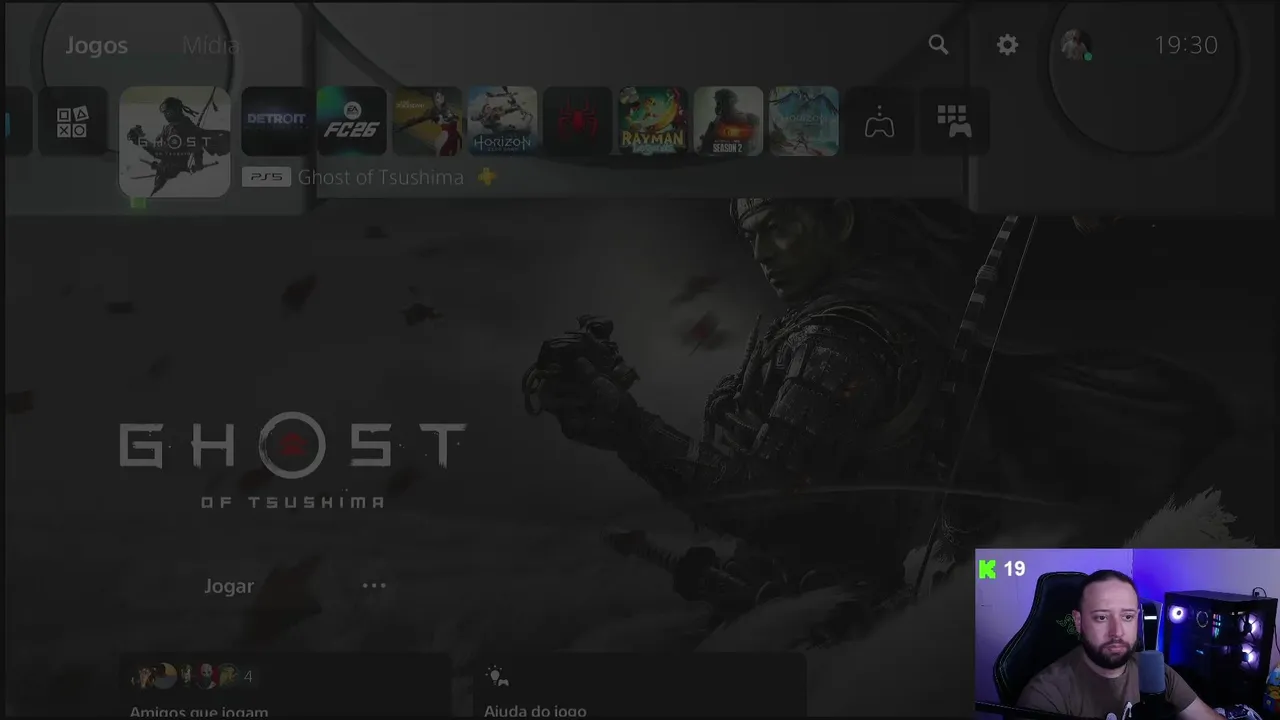Open the controller icon tile

pyautogui.click(x=879, y=122)
